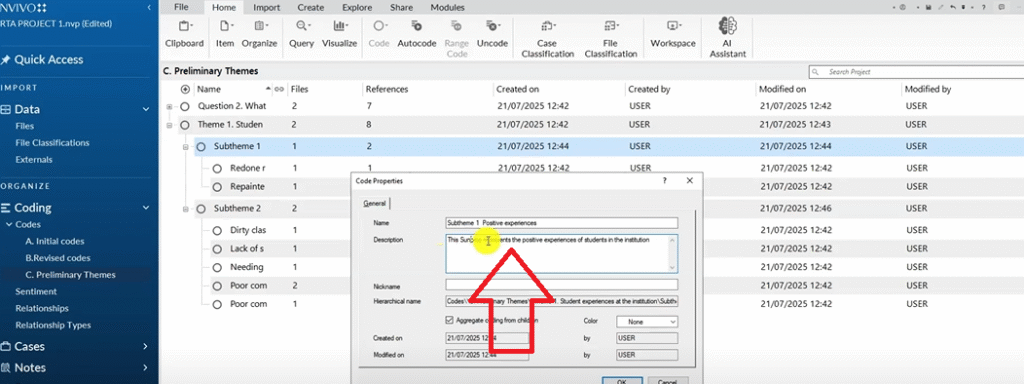The height and width of the screenshot is (384, 1024).
Task: Open Relationship Types in sidebar
Action: point(53,325)
